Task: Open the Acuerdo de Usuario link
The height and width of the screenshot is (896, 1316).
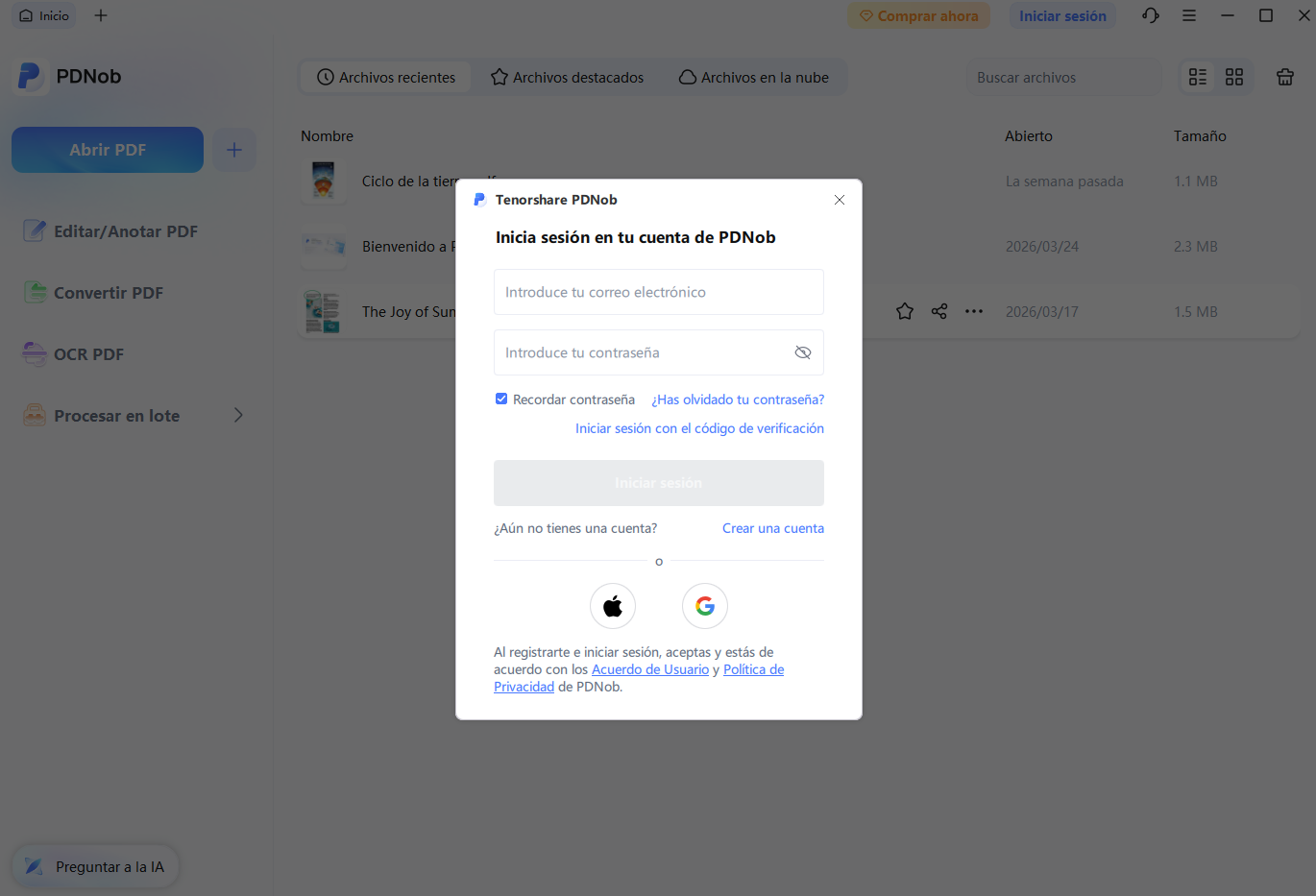Action: [x=650, y=669]
